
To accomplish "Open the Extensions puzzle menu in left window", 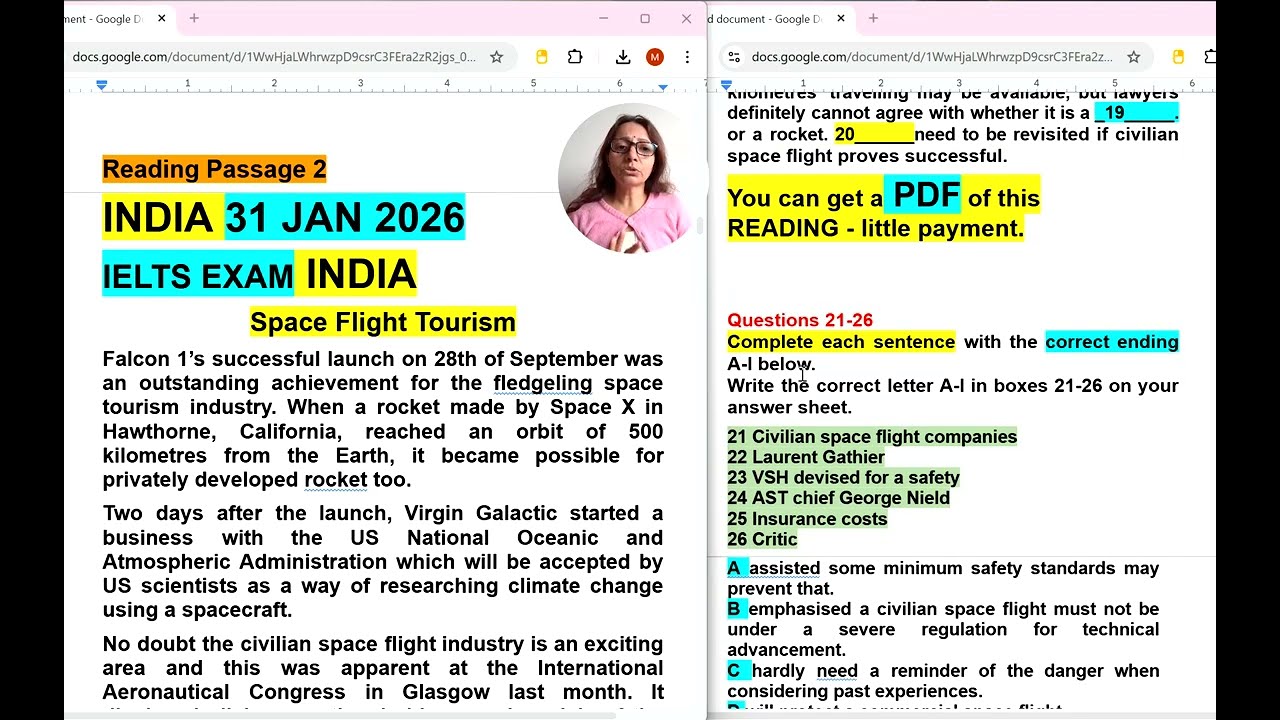I will click(575, 57).
